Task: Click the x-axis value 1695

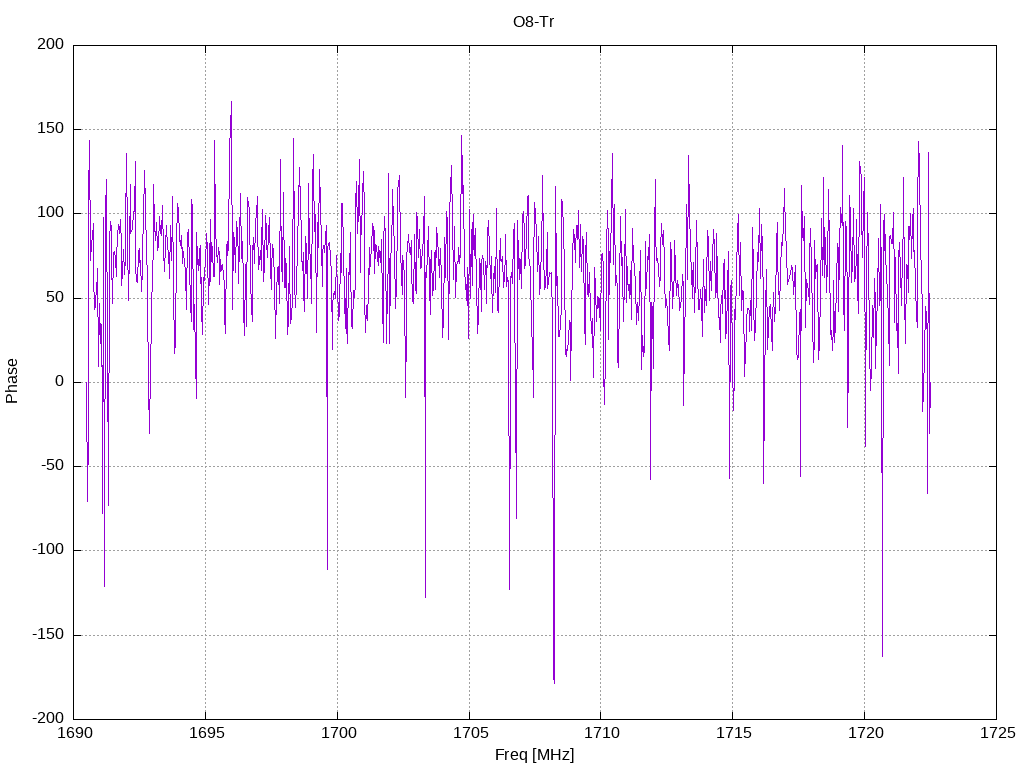Action: pyautogui.click(x=206, y=733)
